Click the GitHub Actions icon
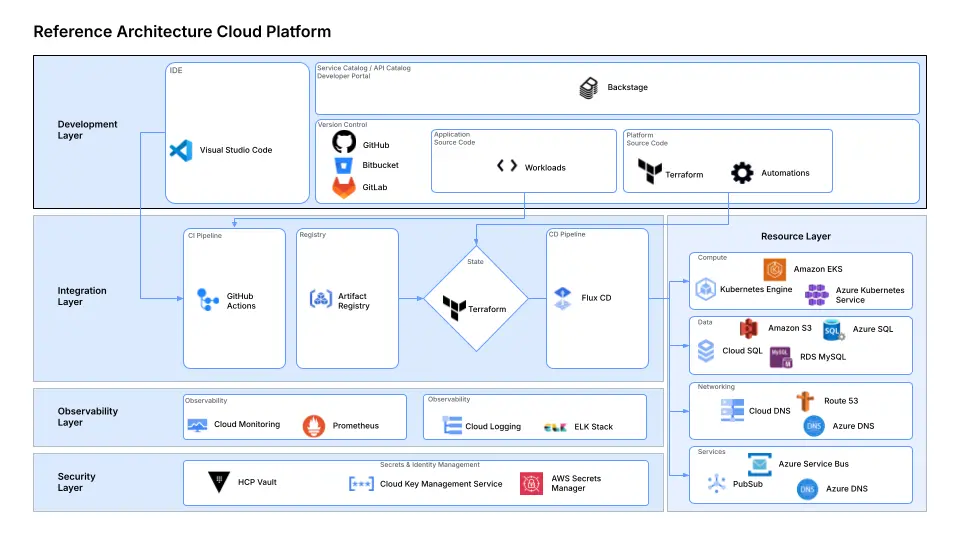 pyautogui.click(x=208, y=300)
